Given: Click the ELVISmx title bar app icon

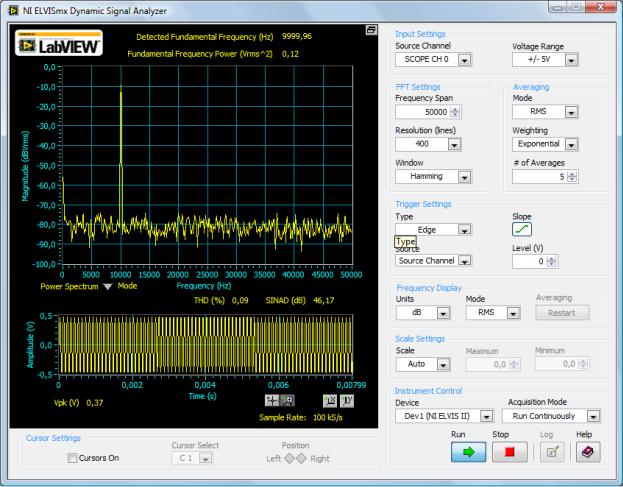Looking at the screenshot, I should (13, 10).
